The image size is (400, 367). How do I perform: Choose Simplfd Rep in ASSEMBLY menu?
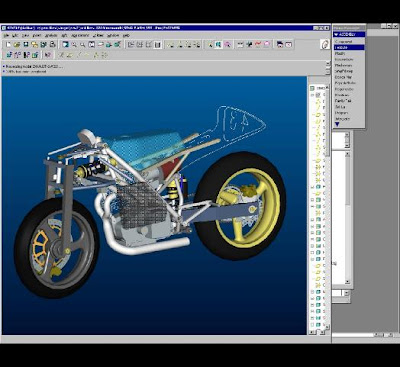click(344, 71)
